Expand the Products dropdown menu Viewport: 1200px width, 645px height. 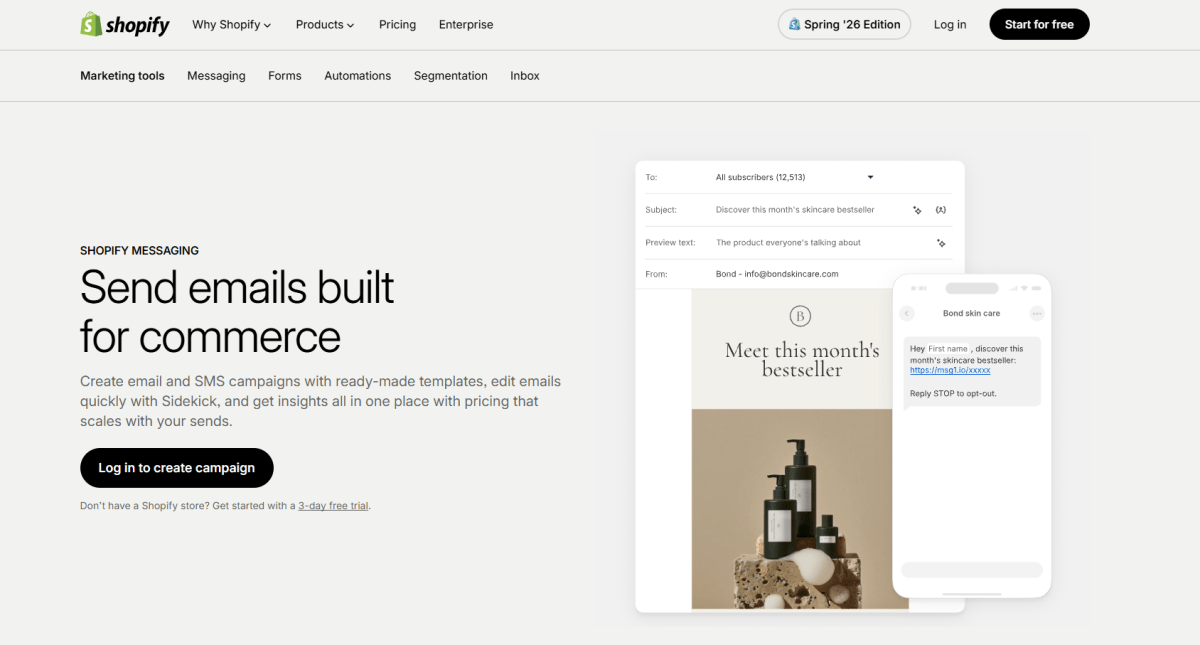(x=325, y=25)
